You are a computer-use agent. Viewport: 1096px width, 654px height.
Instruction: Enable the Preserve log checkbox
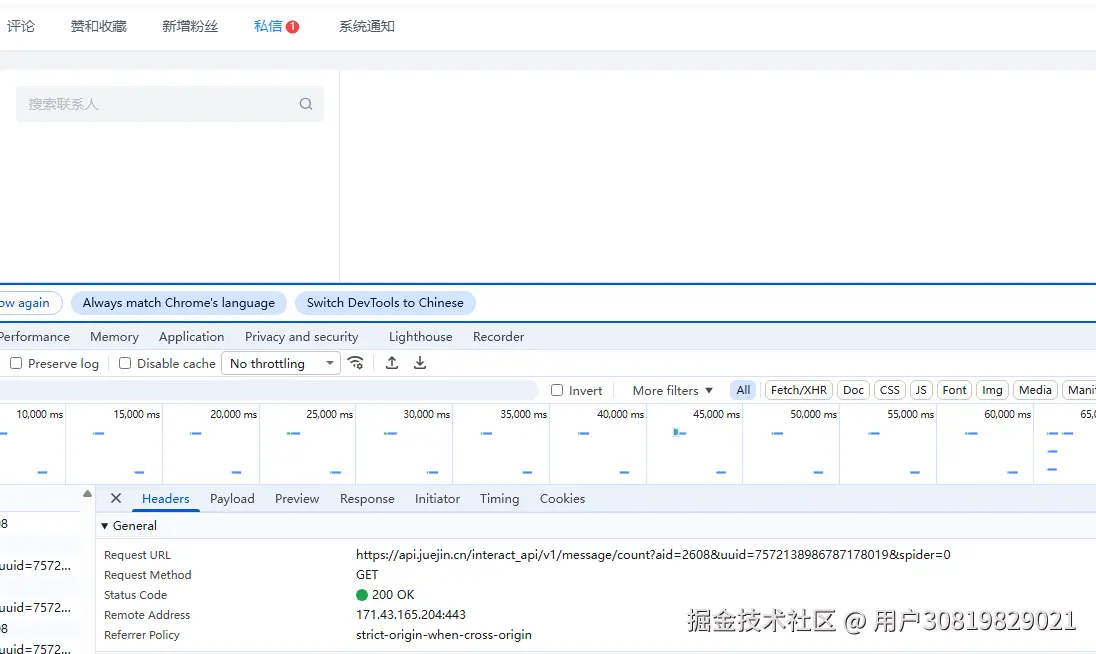pyautogui.click(x=16, y=363)
